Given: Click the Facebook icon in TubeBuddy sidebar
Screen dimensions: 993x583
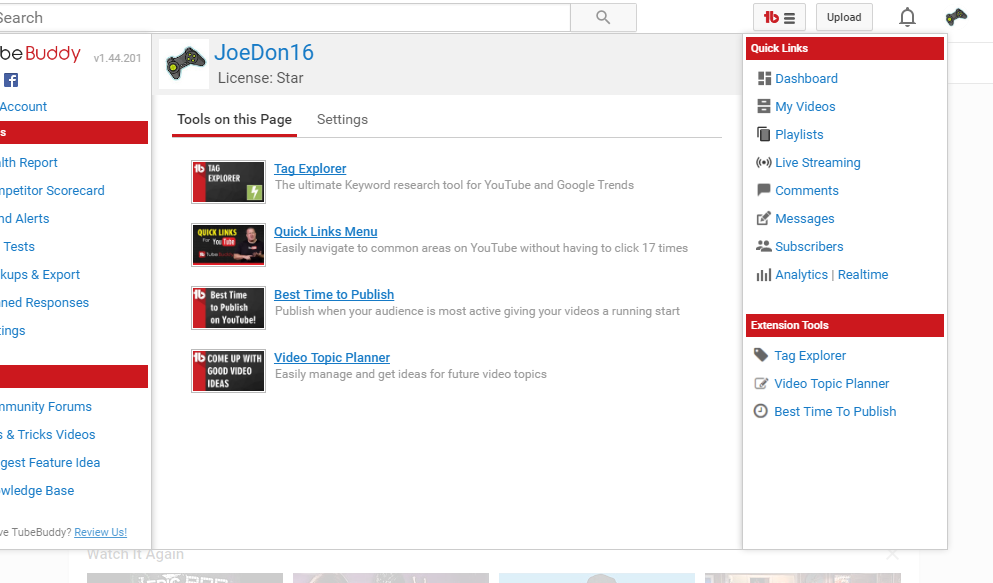Looking at the screenshot, I should [x=11, y=80].
